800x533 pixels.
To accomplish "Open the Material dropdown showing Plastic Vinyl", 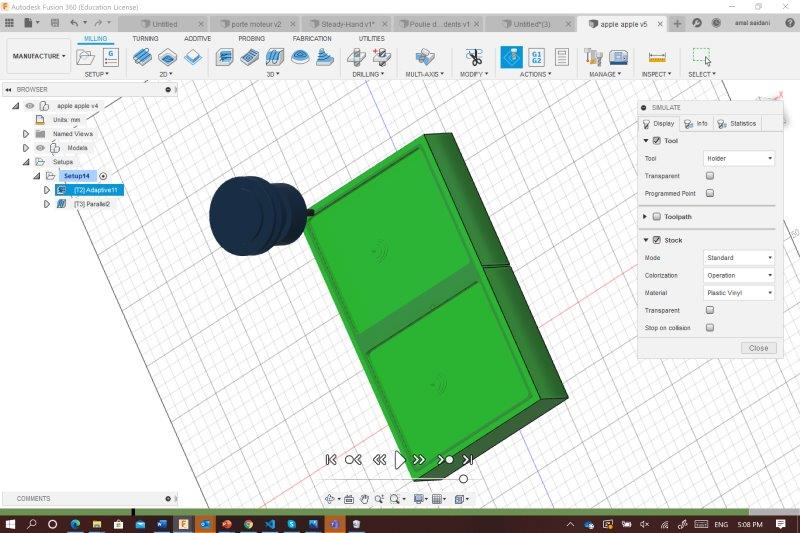I will coord(738,293).
